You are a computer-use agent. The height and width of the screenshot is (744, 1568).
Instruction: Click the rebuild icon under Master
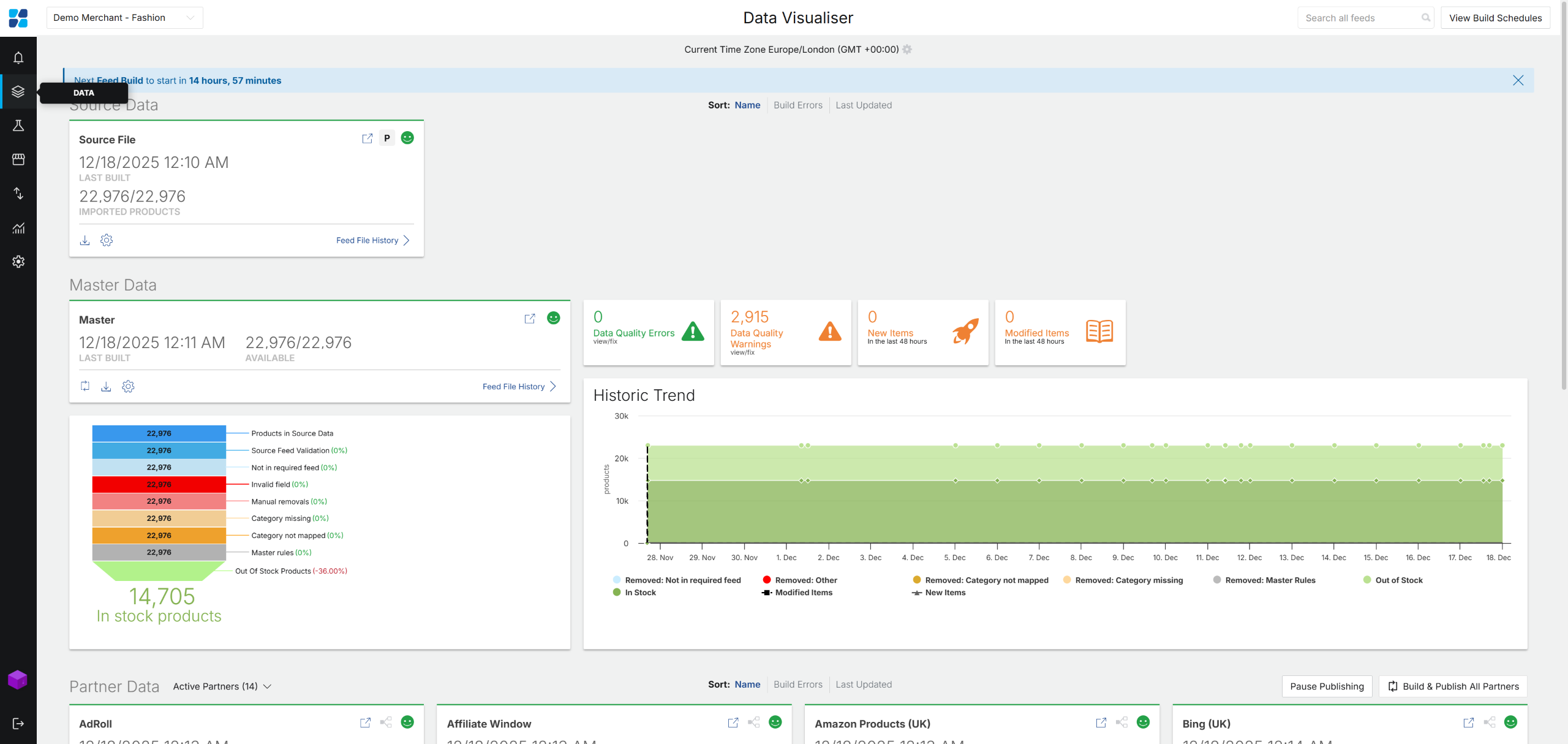(x=85, y=386)
